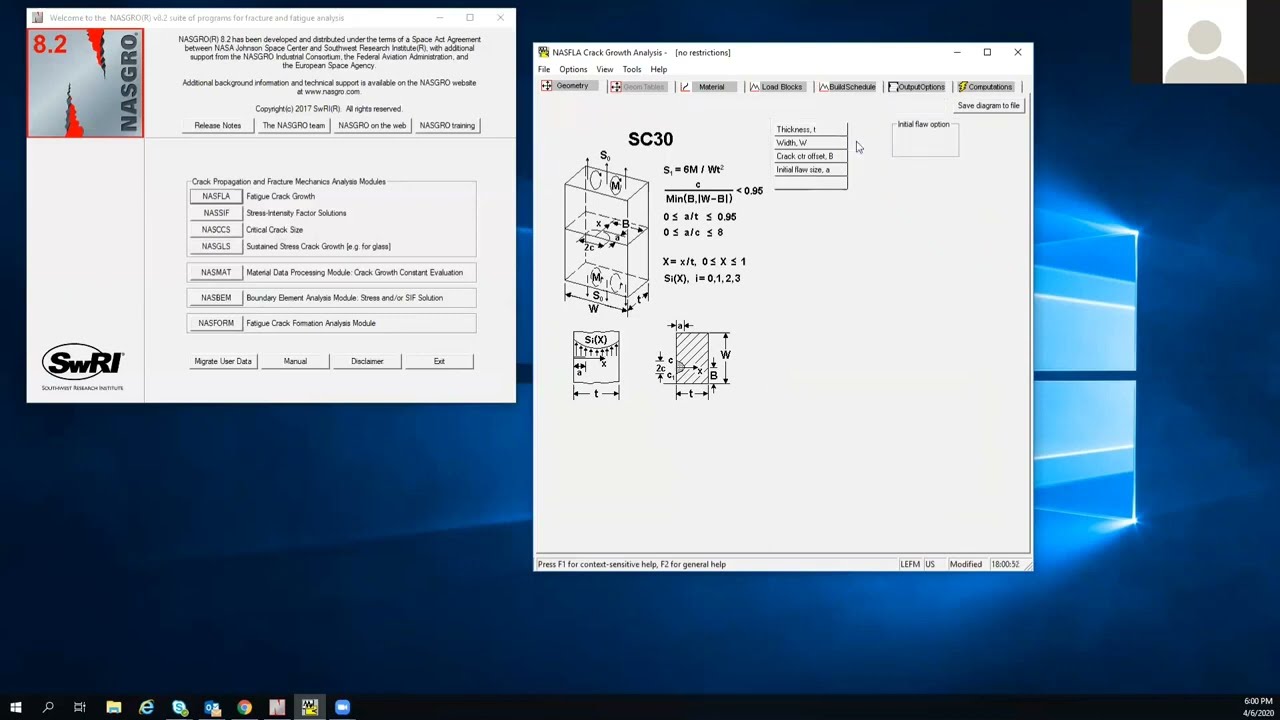Image resolution: width=1280 pixels, height=720 pixels.
Task: Open the Help menu in NASFLA
Action: [659, 69]
